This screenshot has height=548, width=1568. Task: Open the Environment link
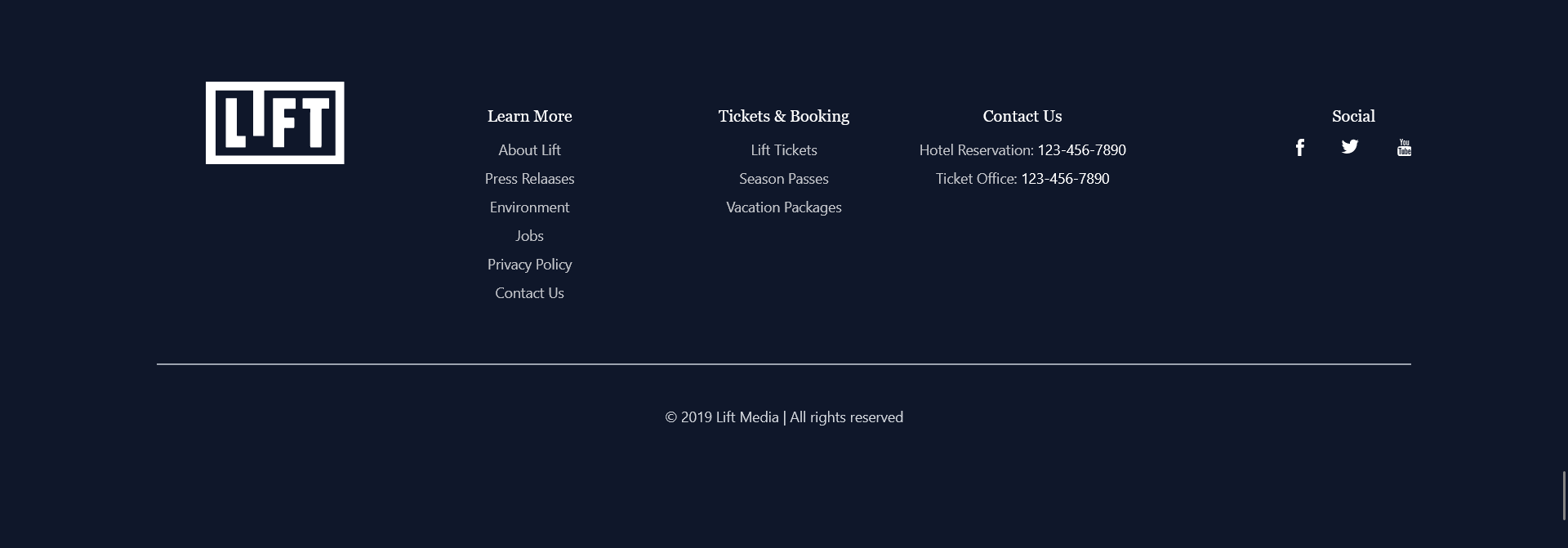[529, 207]
